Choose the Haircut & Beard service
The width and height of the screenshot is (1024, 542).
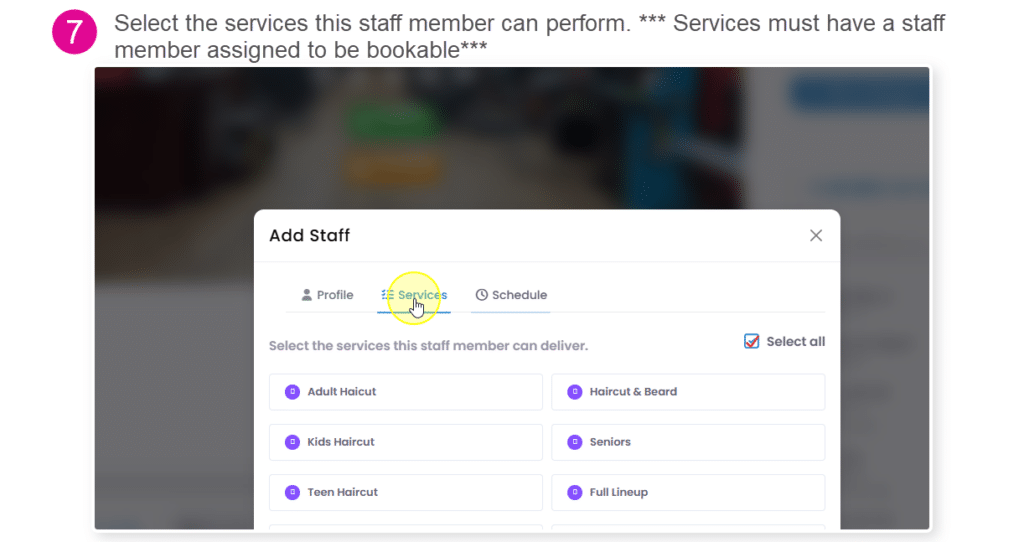click(688, 392)
